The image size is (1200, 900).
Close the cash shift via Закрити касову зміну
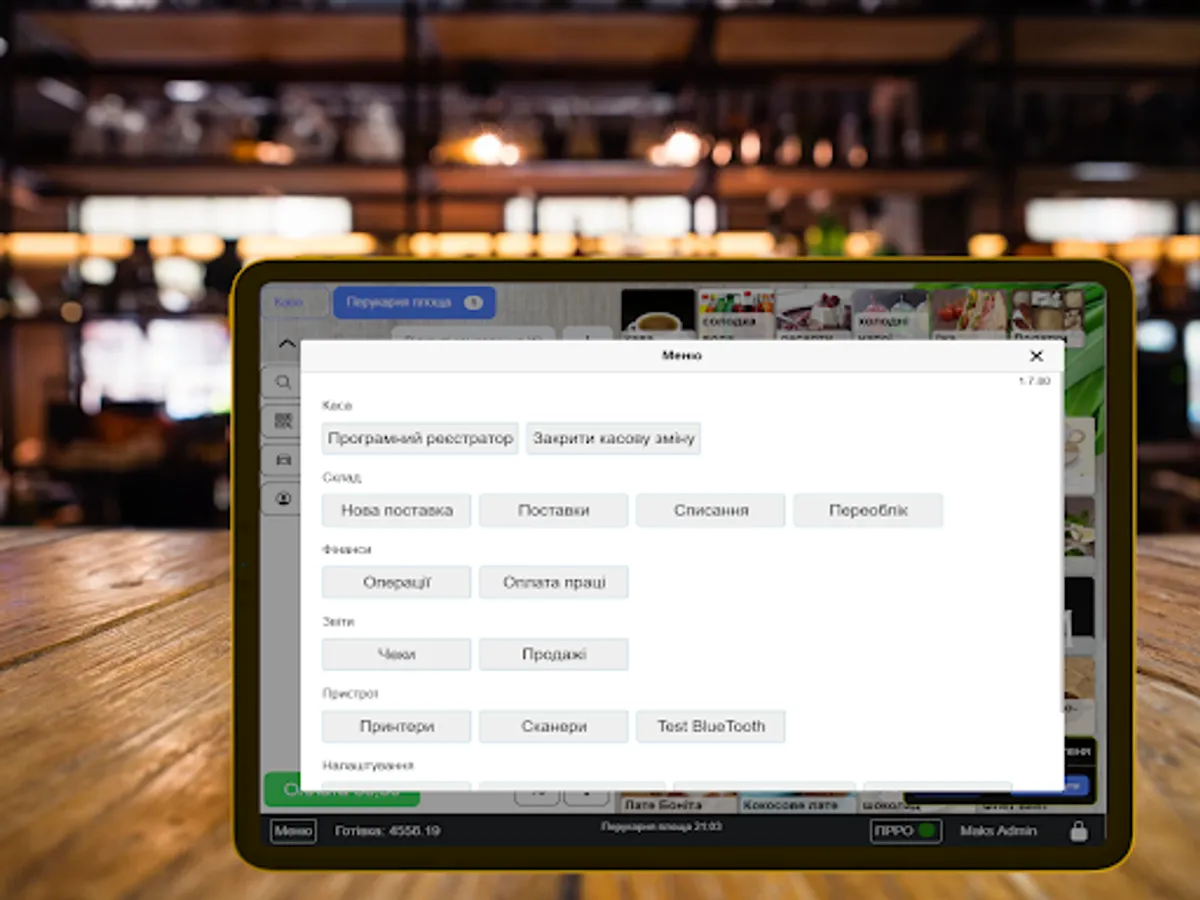pos(613,438)
